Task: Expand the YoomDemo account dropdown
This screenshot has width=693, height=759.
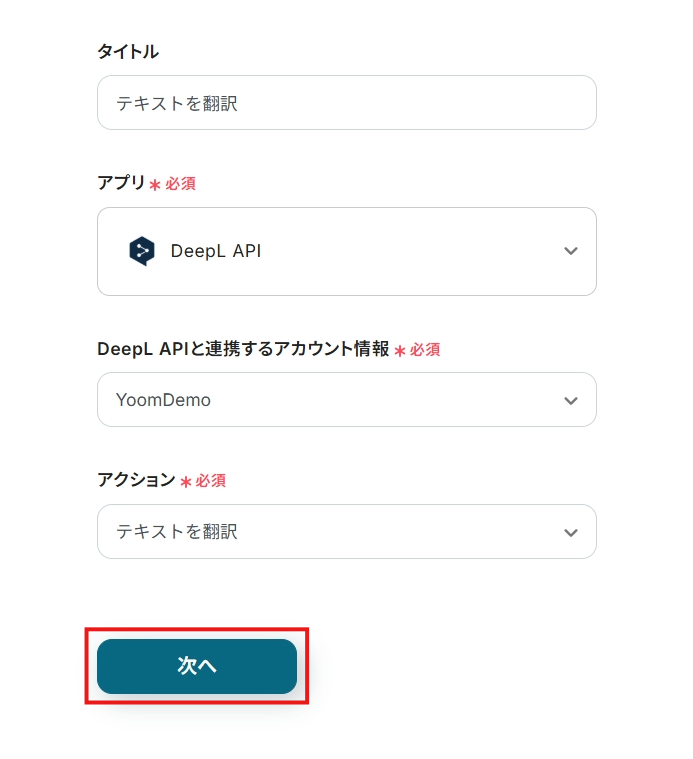Action: tap(346, 400)
